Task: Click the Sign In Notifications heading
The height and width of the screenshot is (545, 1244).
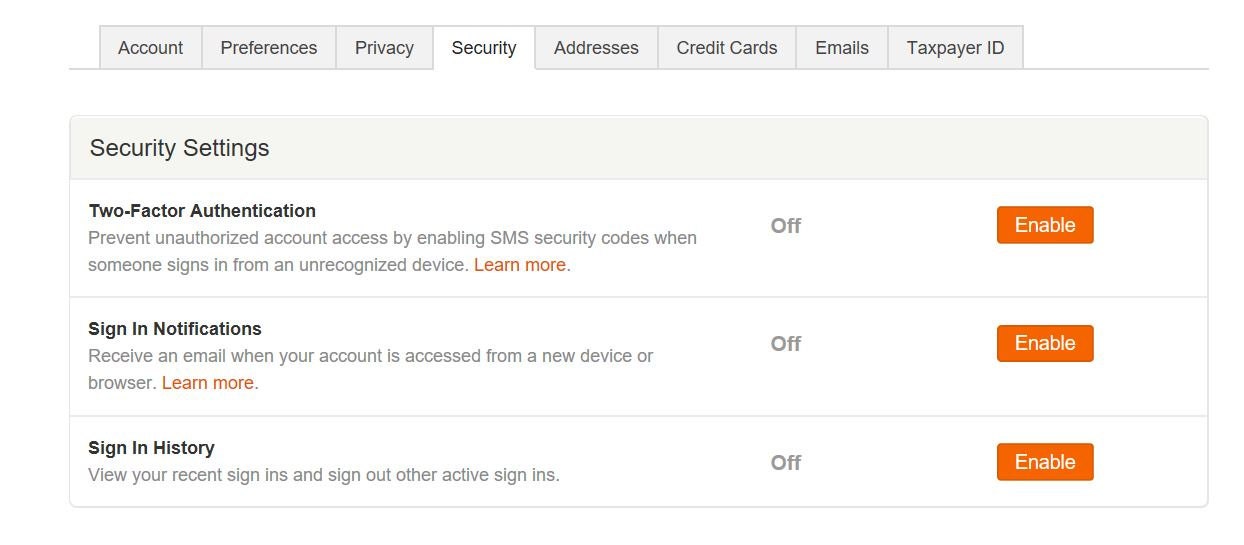Action: (175, 329)
